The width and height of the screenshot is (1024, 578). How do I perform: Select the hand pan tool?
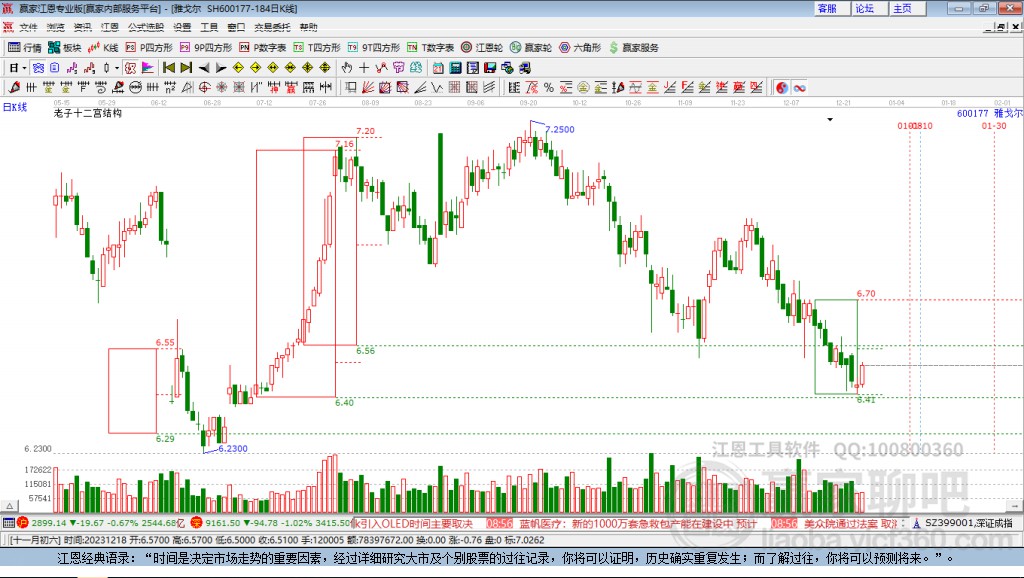click(347, 68)
